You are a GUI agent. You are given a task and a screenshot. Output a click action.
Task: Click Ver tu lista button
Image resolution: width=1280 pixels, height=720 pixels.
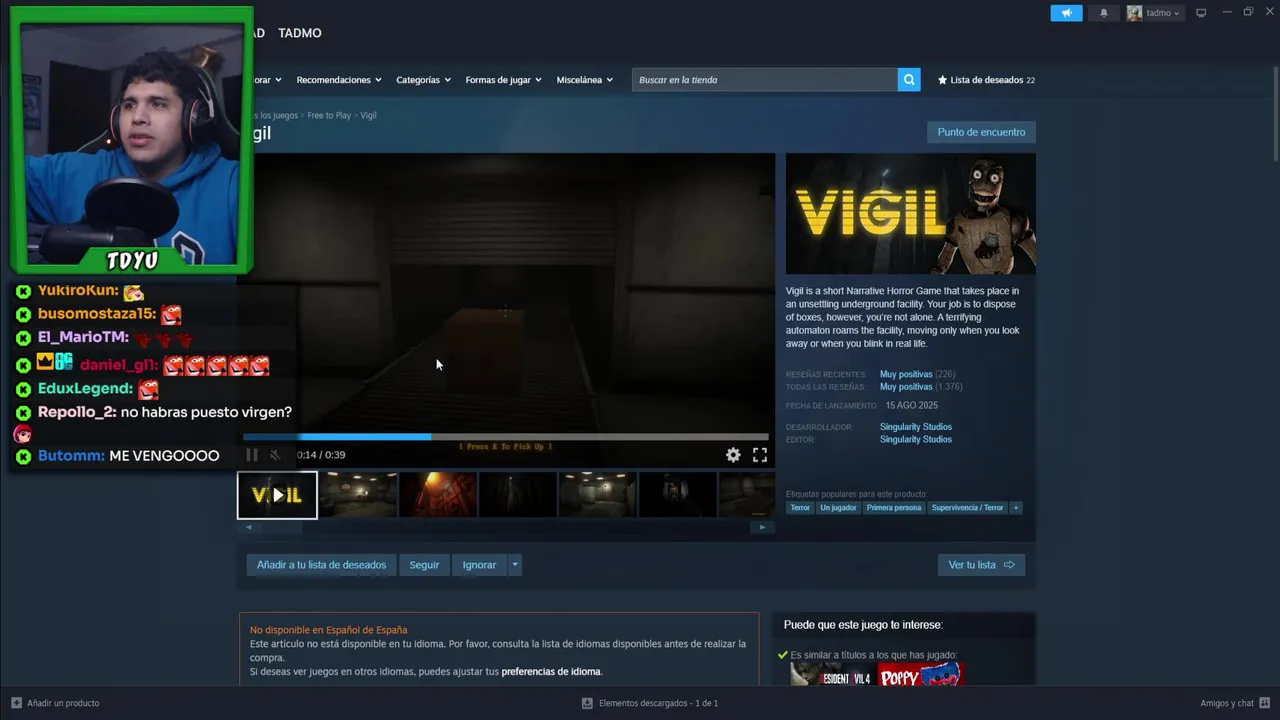[981, 565]
